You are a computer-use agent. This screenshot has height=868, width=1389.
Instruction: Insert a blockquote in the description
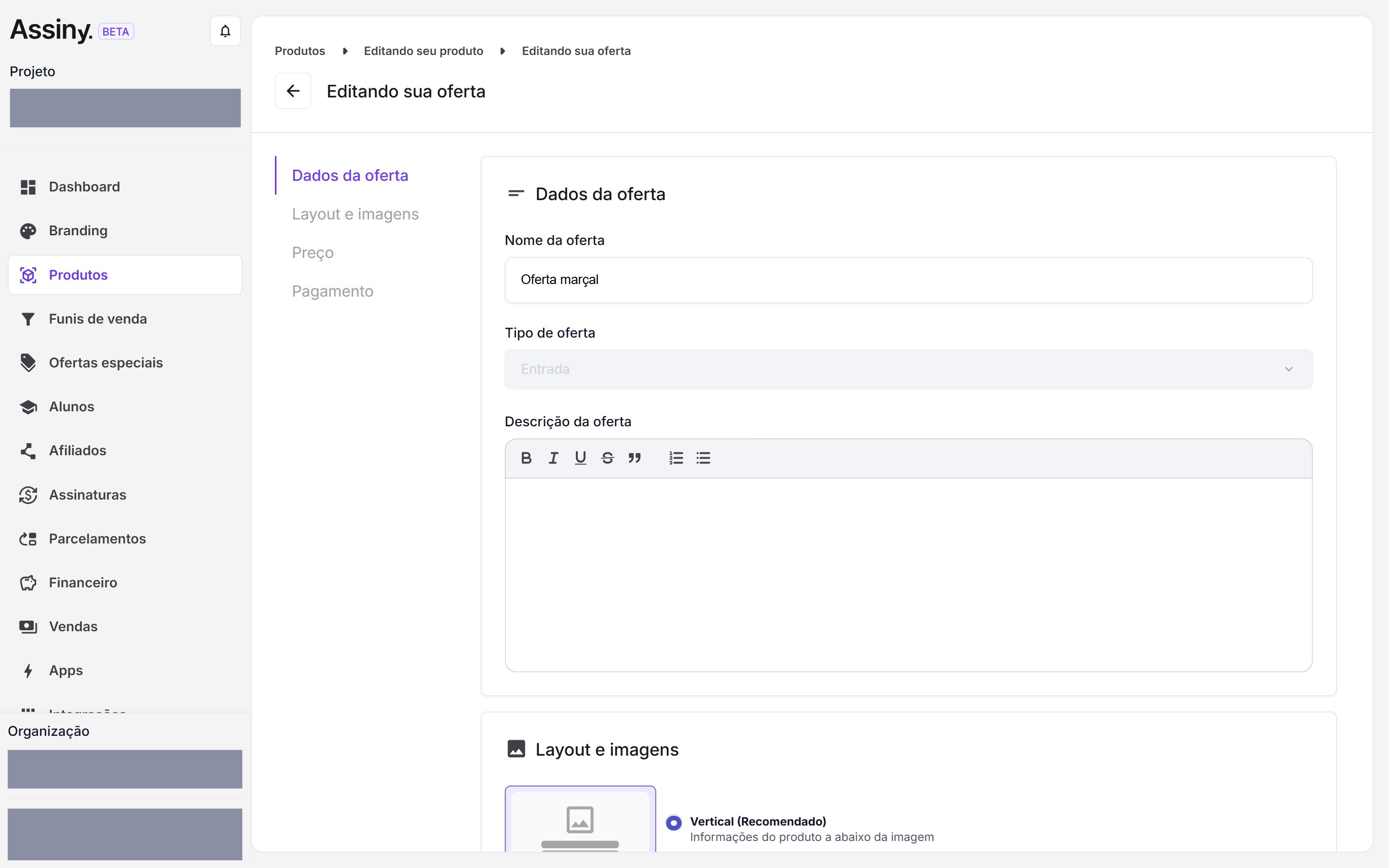(x=634, y=458)
